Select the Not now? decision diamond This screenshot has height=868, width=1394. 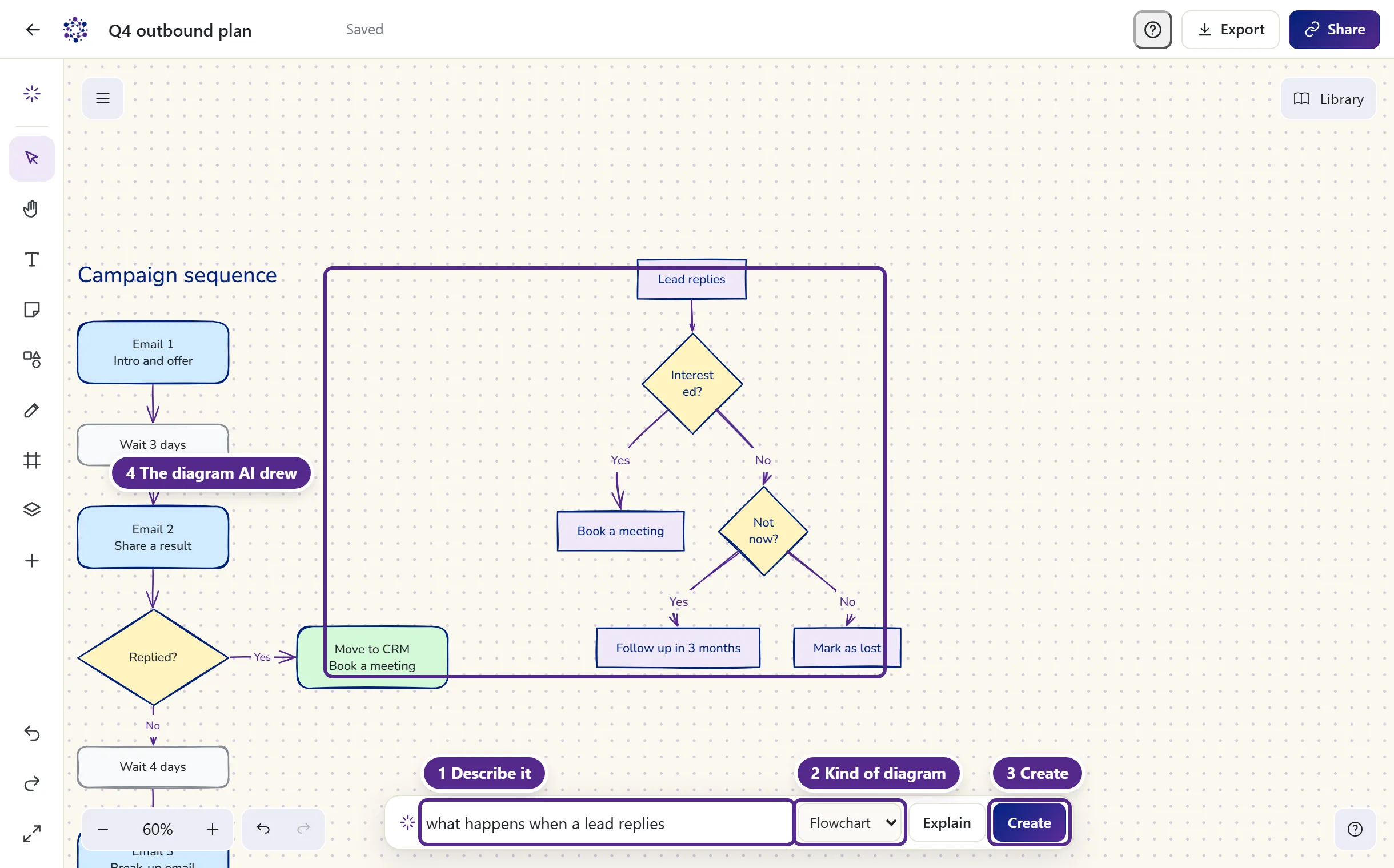763,531
